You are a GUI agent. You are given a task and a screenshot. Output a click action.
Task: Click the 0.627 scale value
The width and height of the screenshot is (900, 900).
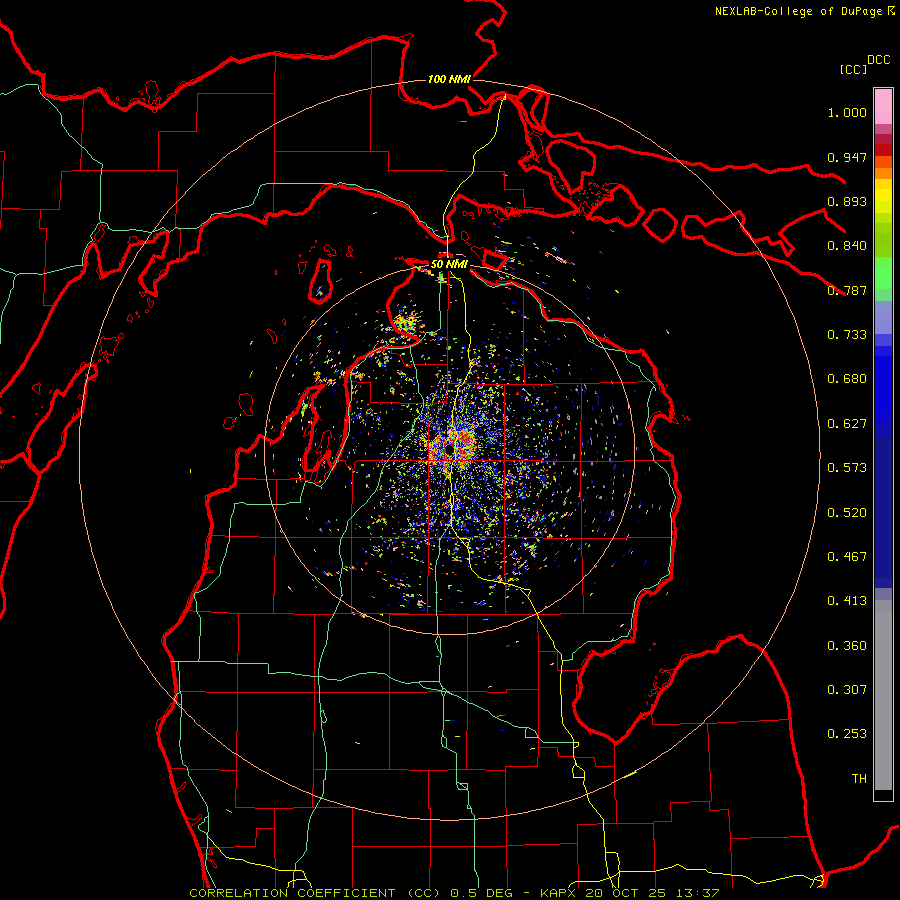point(847,424)
